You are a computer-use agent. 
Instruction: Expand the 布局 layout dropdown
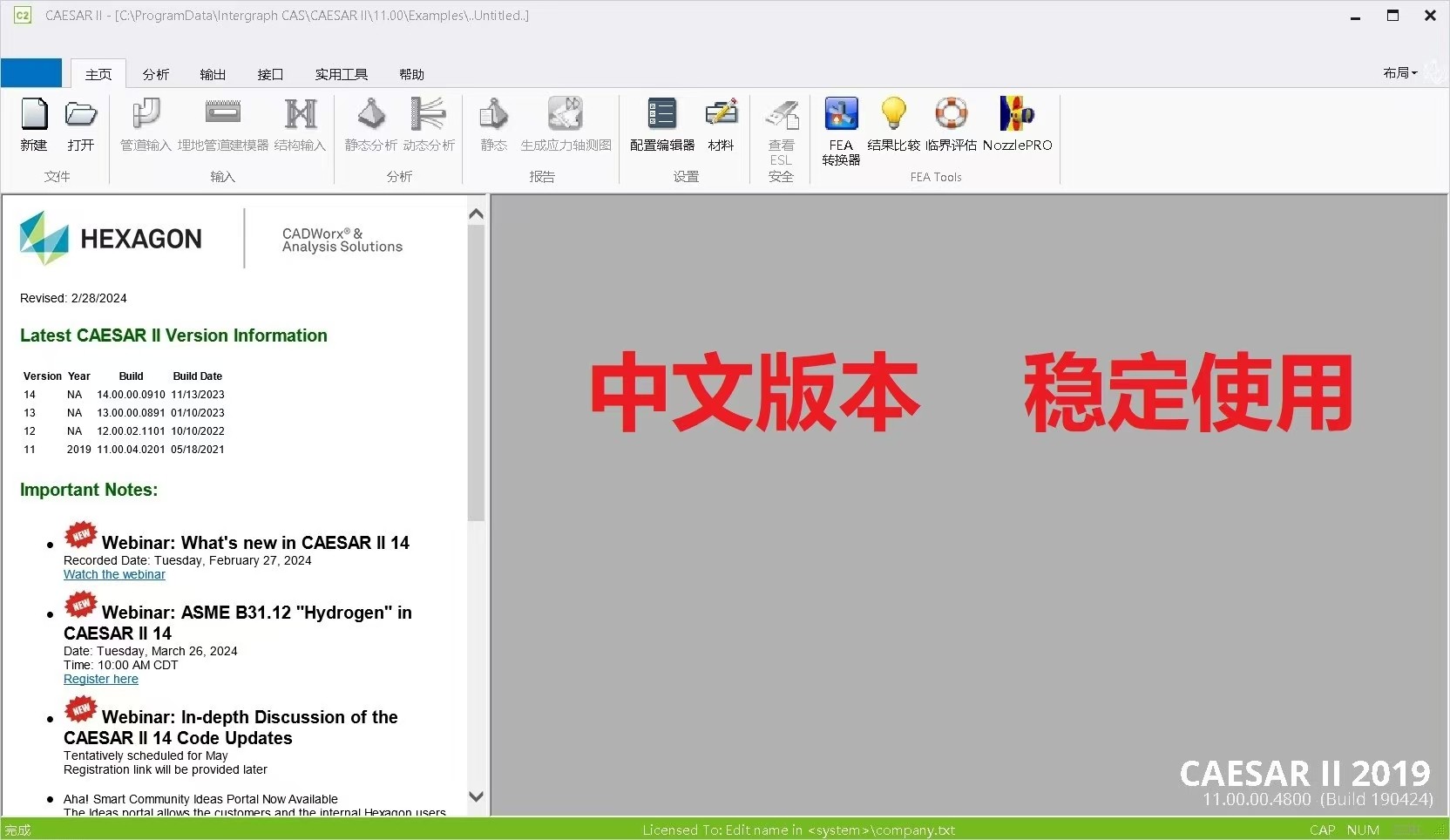1399,73
